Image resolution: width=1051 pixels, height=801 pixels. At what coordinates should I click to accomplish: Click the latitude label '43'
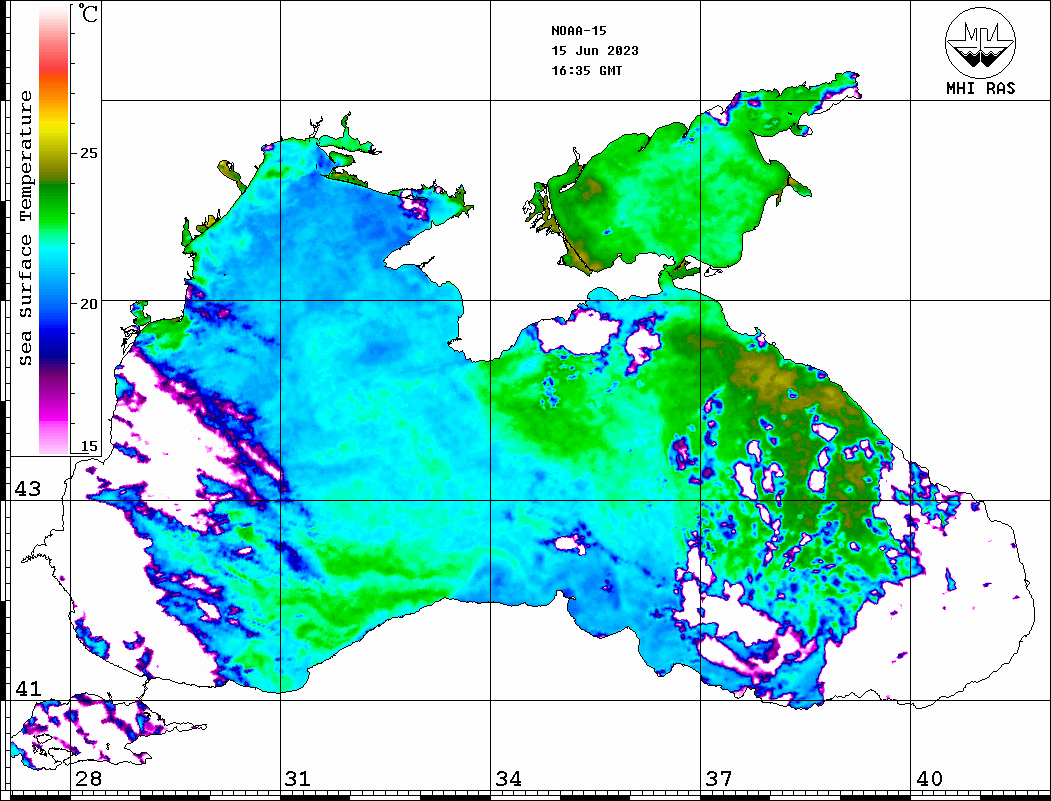28,489
